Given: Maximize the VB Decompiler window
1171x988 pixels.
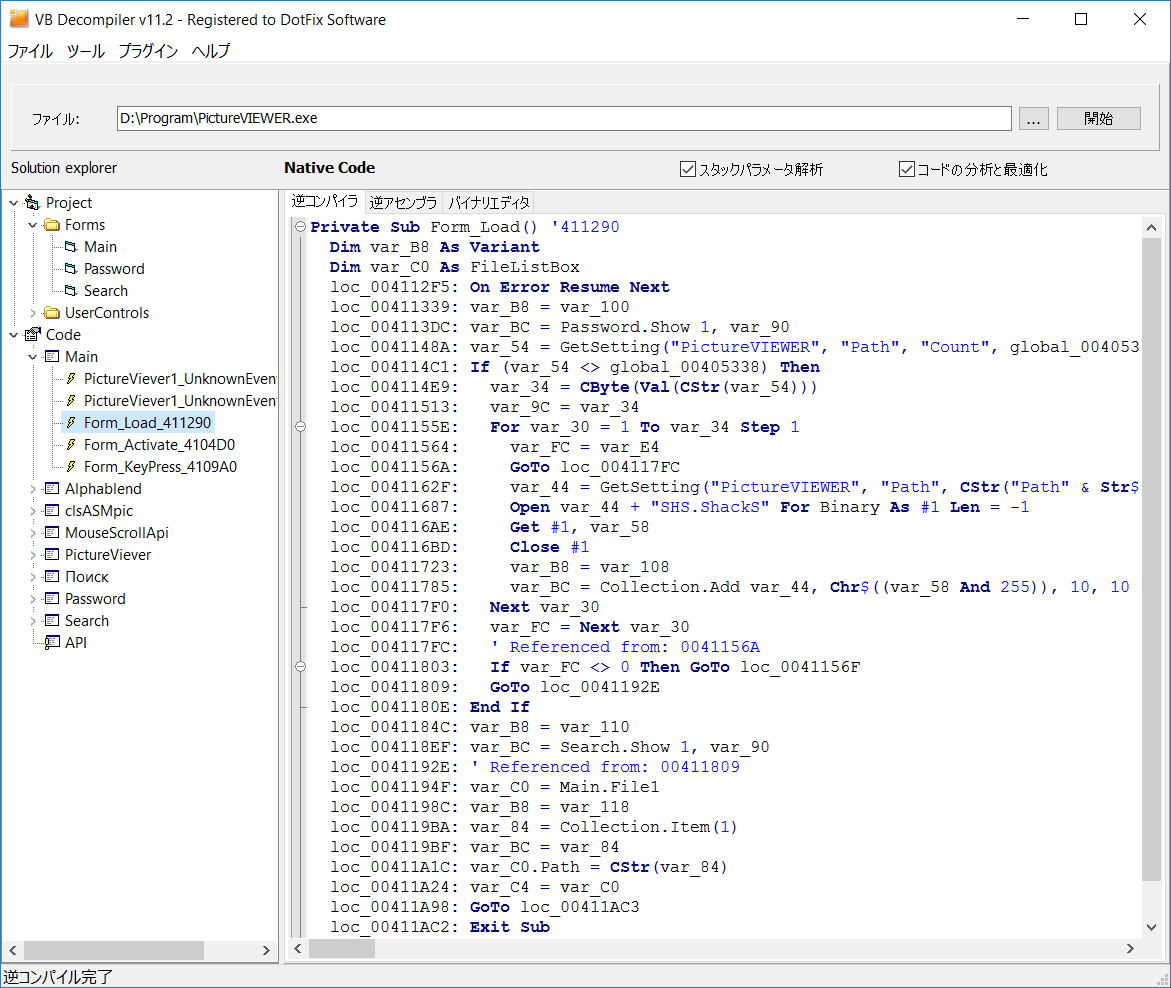Looking at the screenshot, I should click(1081, 19).
